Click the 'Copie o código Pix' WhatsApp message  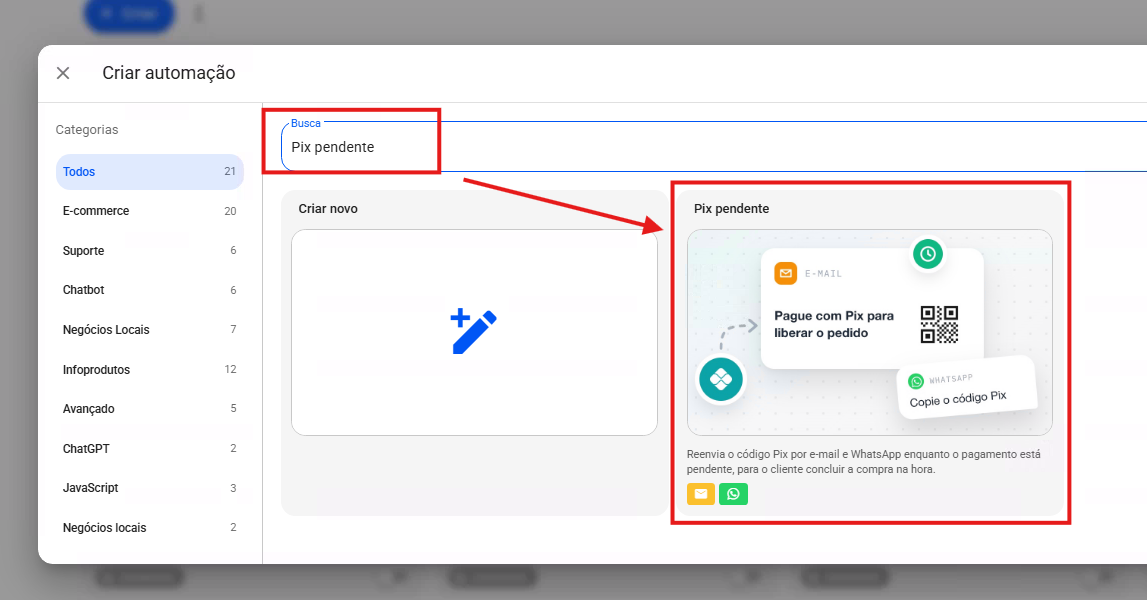click(x=958, y=399)
